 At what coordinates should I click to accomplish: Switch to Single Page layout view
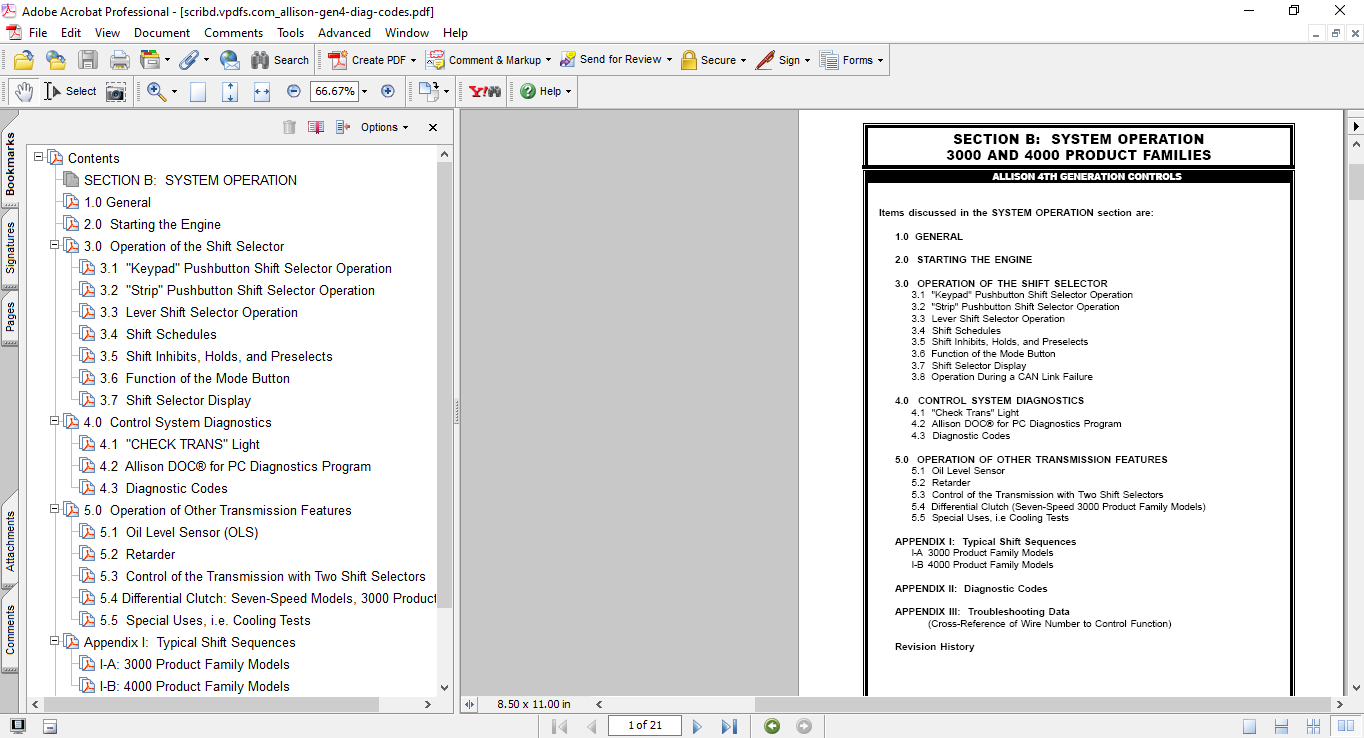tap(1250, 726)
